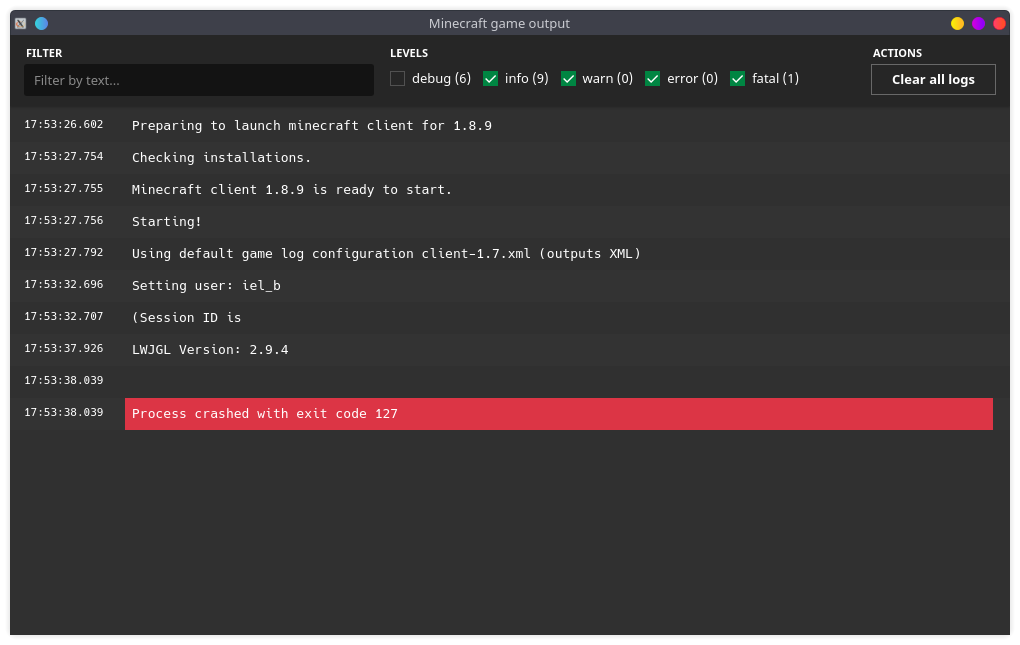Click the X window menu icon in titlebar
The image size is (1020, 645).
(x=20, y=23)
